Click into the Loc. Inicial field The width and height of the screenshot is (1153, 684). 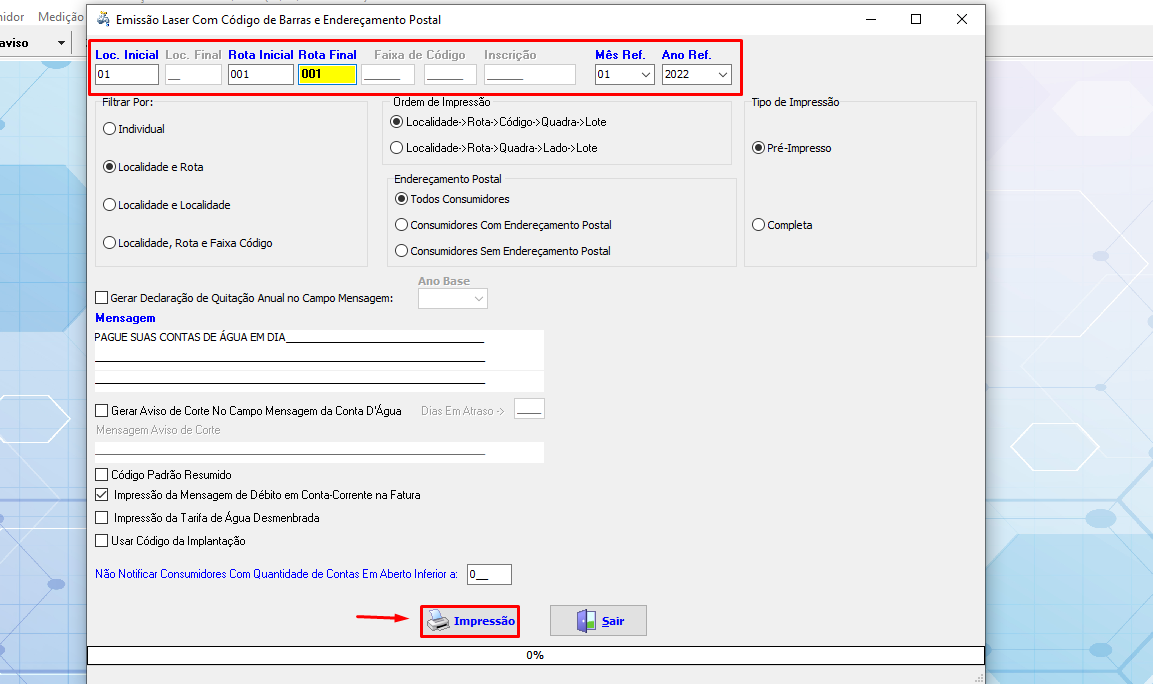coord(127,74)
